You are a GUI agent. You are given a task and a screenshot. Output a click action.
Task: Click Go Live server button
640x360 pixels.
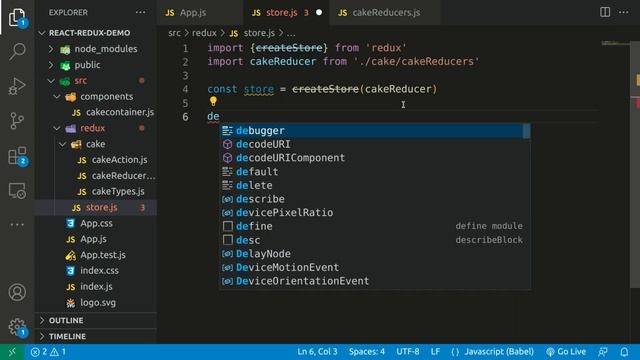(x=566, y=352)
